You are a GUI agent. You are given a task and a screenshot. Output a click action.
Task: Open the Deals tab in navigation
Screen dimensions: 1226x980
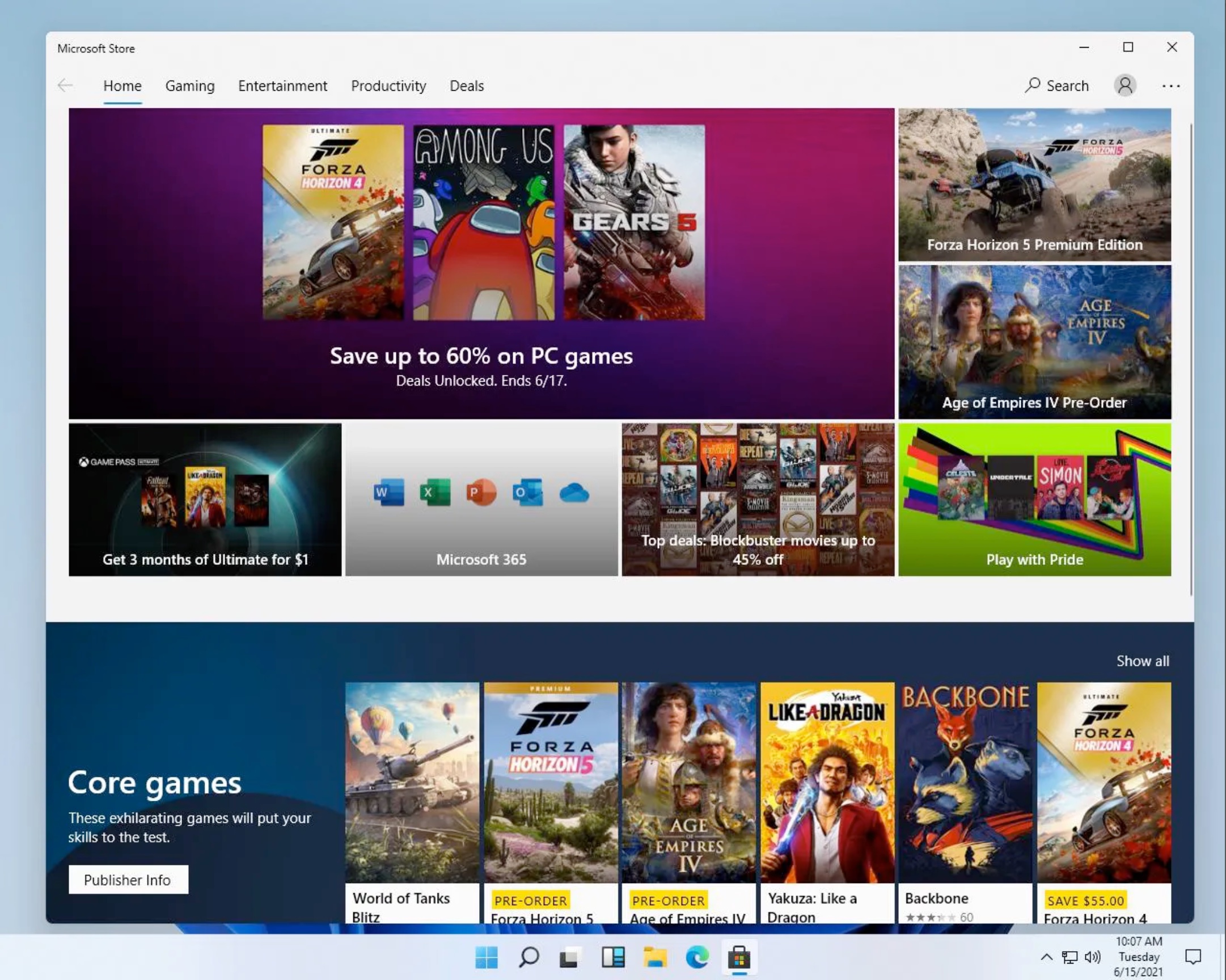(x=466, y=85)
